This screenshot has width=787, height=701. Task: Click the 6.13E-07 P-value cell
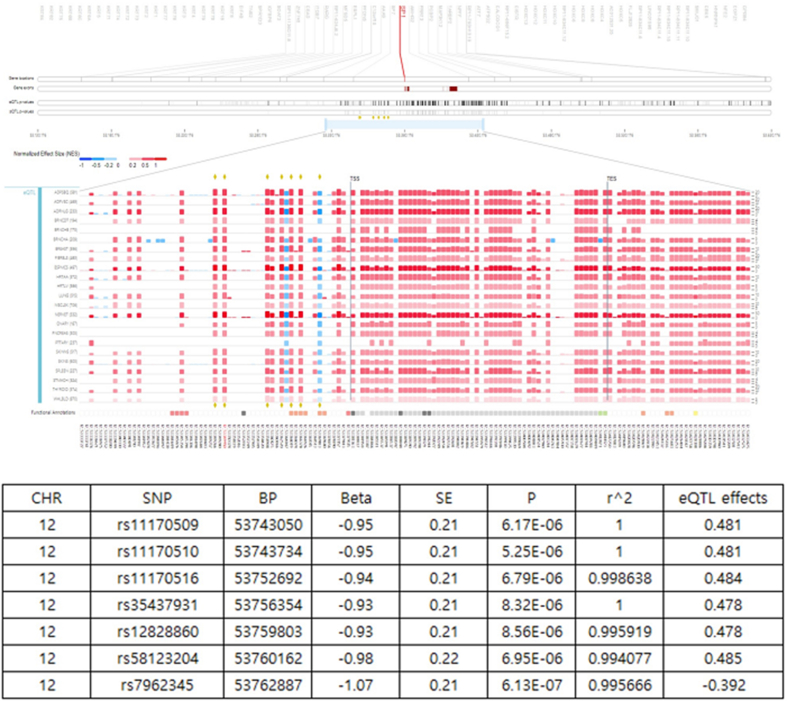click(532, 685)
